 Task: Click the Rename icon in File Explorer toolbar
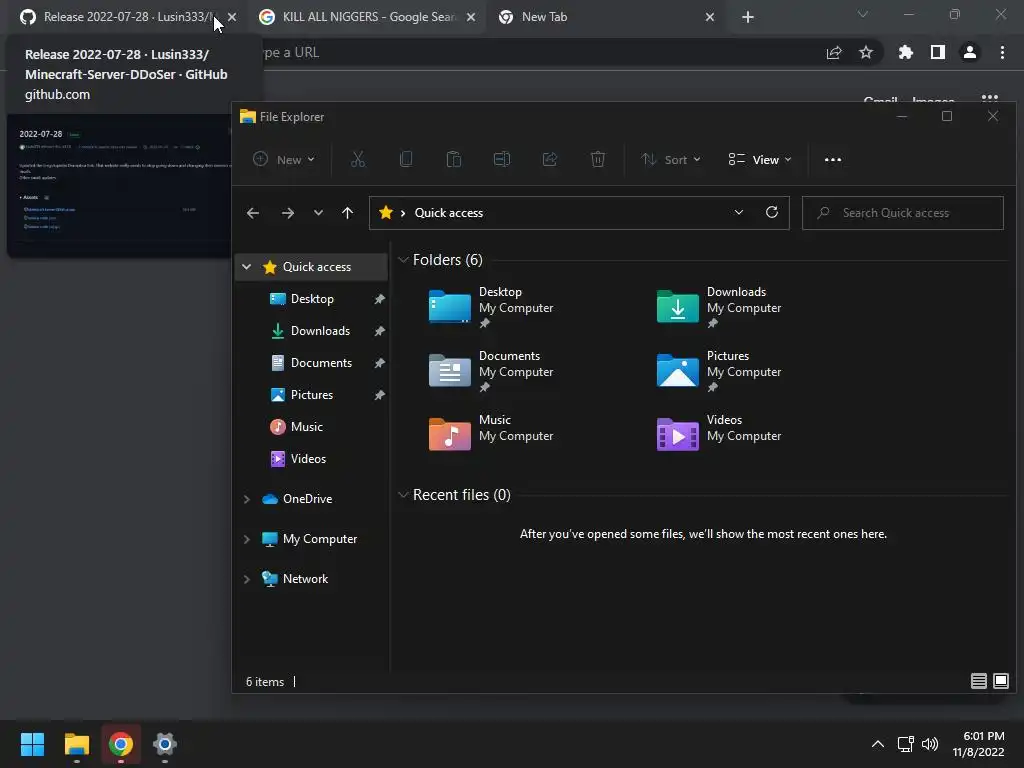502,159
